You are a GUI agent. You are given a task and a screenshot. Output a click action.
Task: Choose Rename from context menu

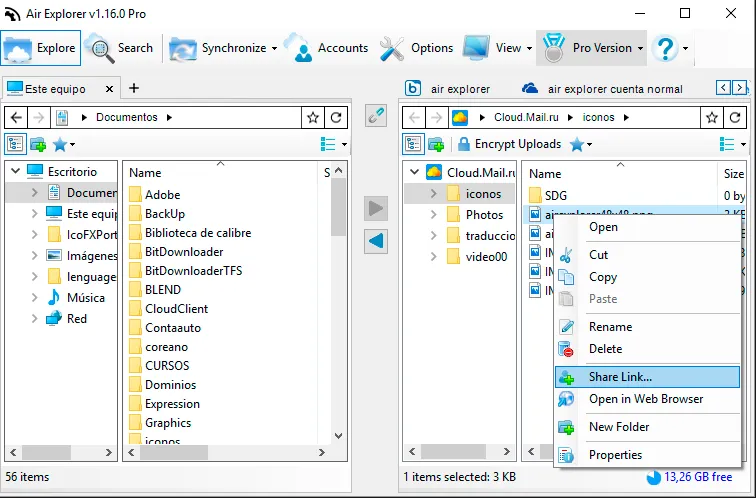[647, 326]
